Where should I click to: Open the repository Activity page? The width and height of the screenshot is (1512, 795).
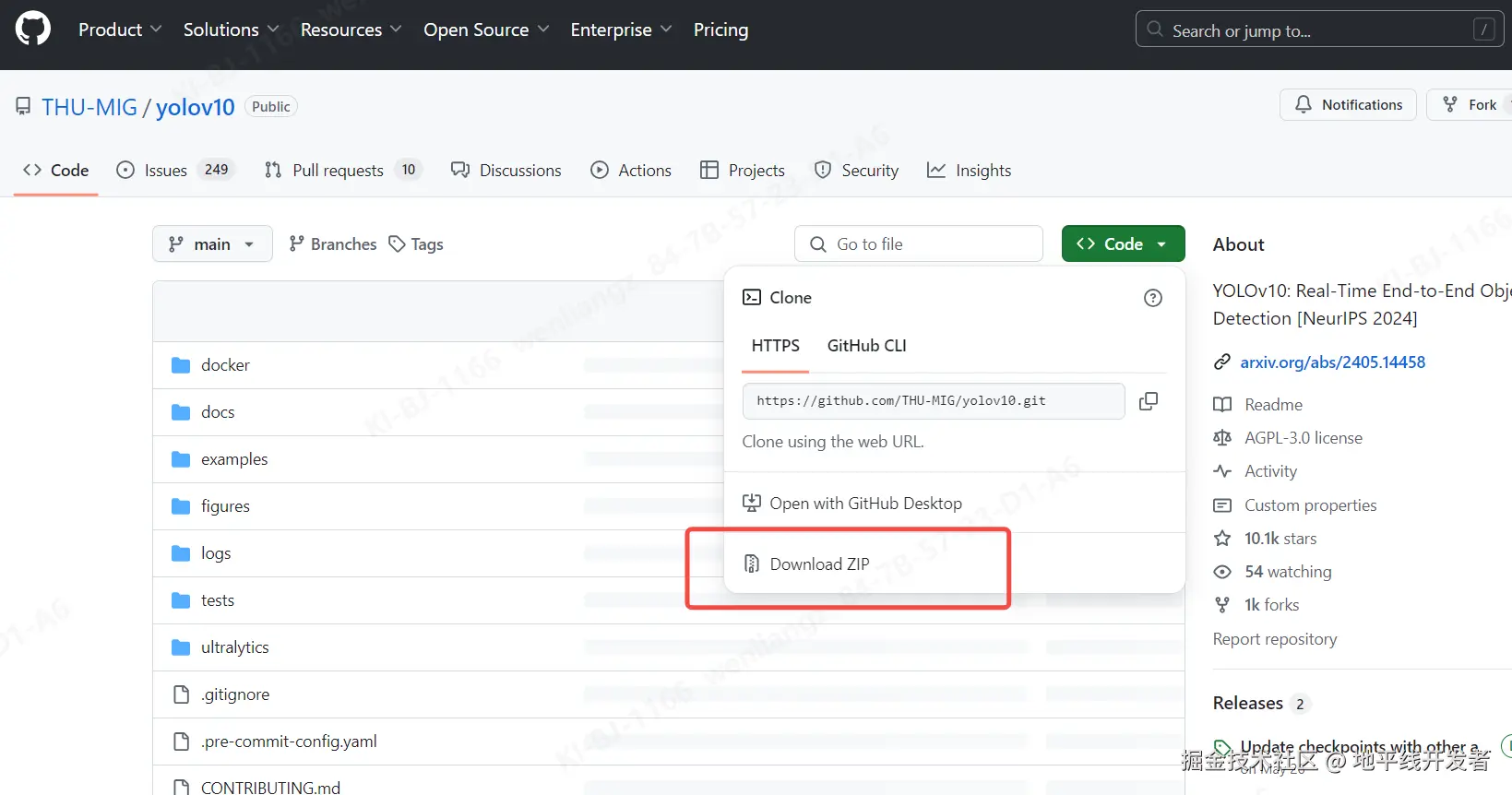pos(1270,470)
